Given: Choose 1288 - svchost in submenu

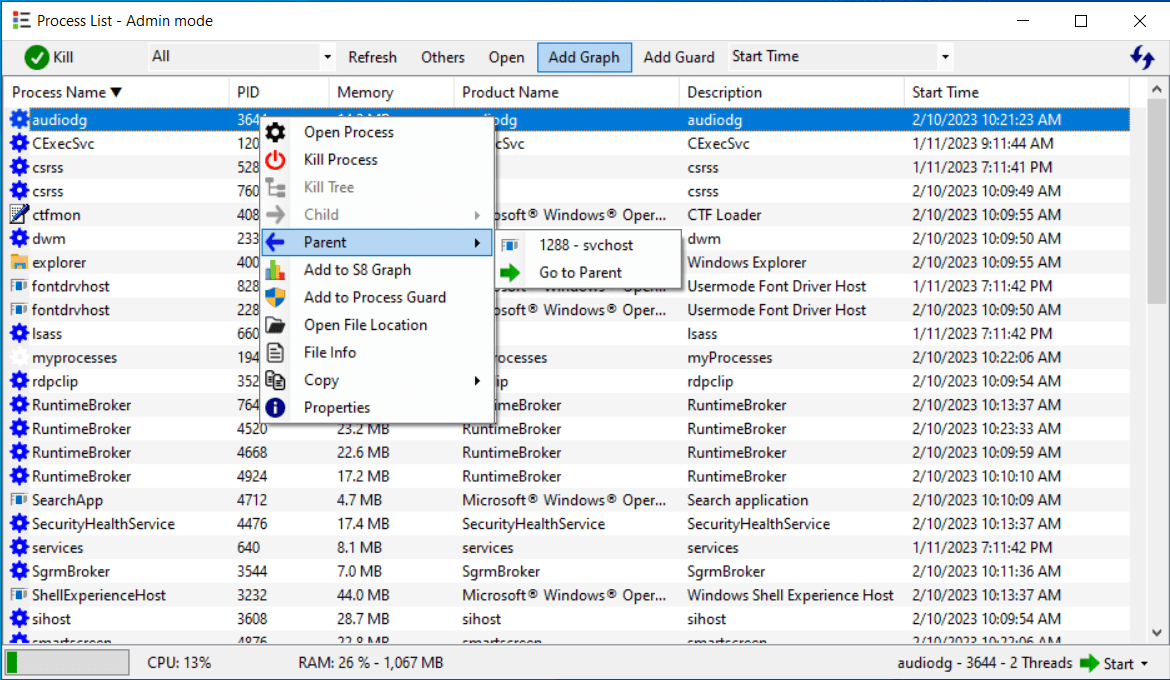Looking at the screenshot, I should click(586, 245).
